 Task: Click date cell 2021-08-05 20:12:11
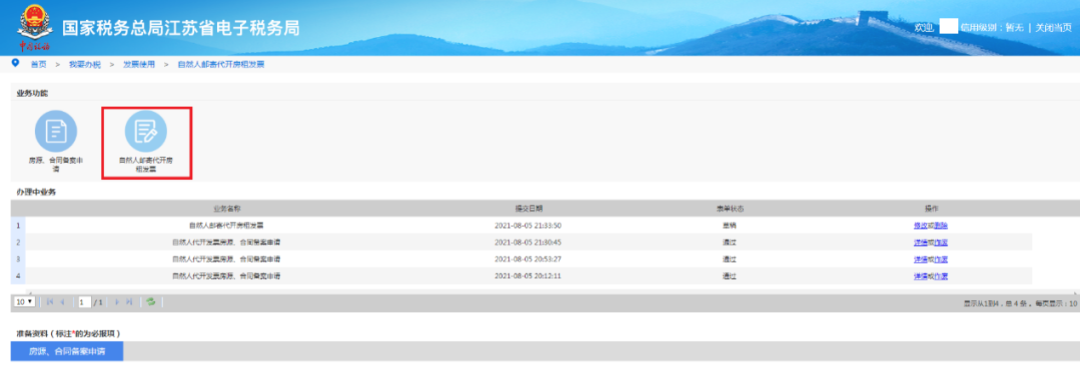(528, 276)
